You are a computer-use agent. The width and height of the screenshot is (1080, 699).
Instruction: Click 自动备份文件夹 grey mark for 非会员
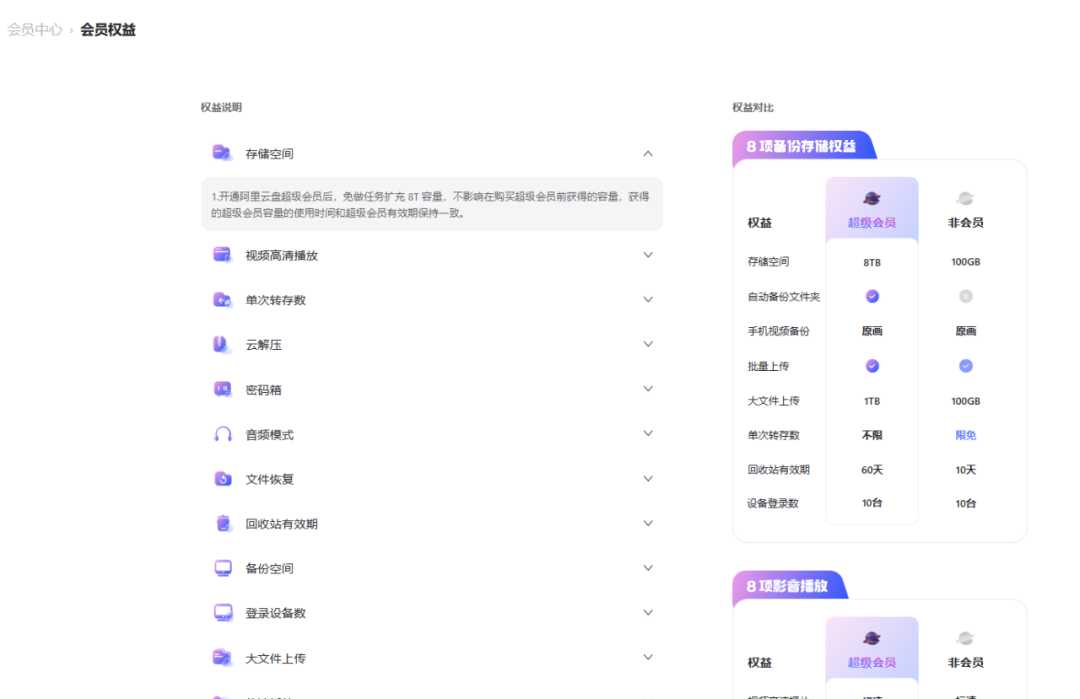(966, 296)
